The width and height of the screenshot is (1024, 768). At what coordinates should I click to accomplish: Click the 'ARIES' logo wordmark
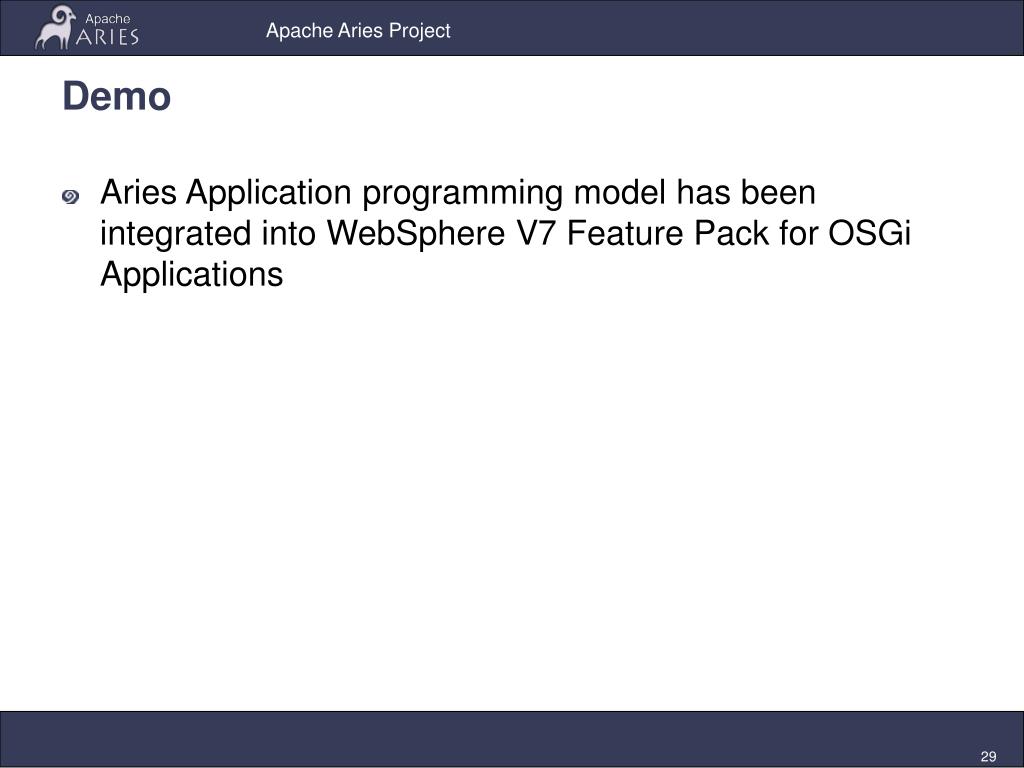(x=107, y=36)
